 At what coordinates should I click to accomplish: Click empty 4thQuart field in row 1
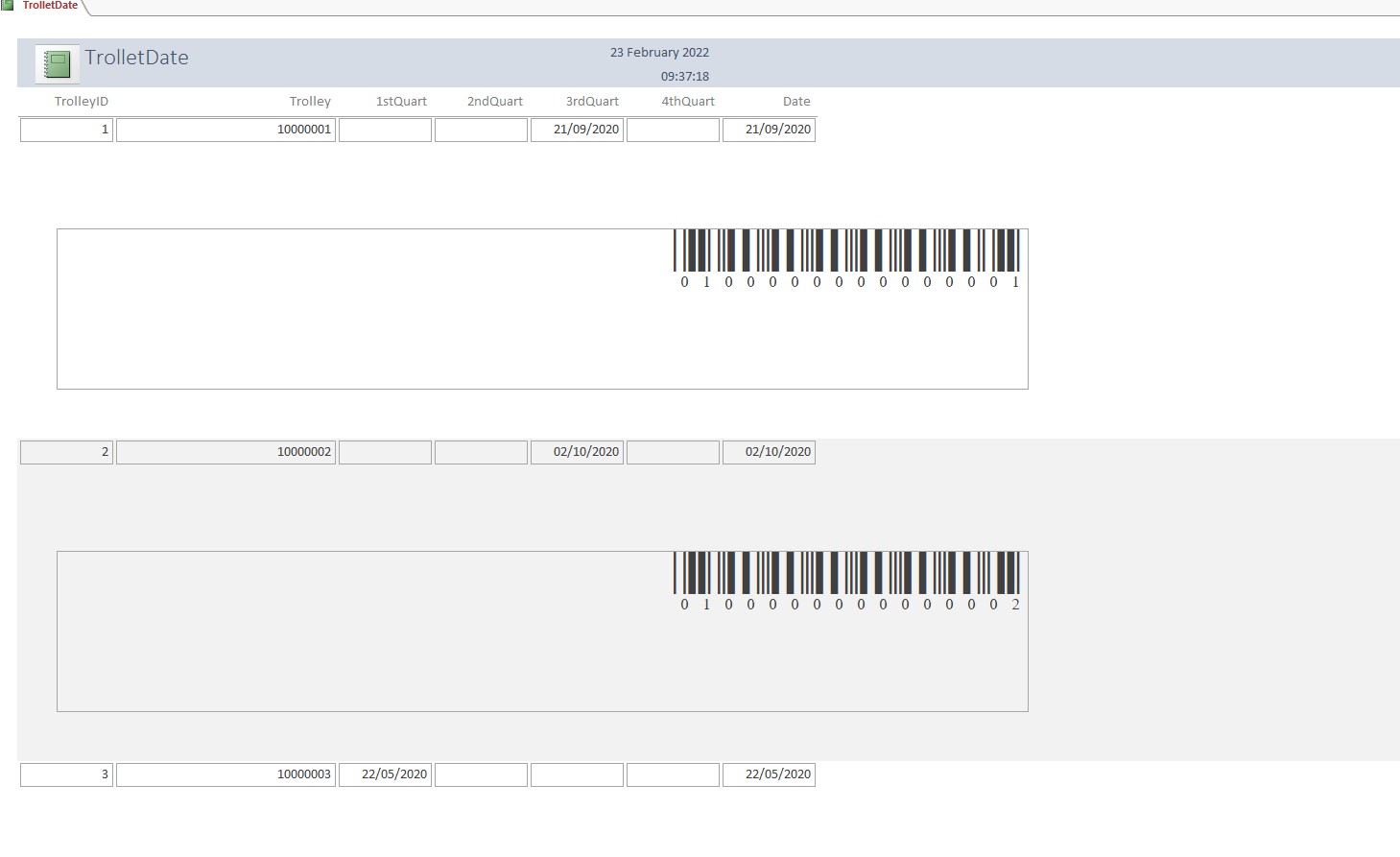pyautogui.click(x=673, y=130)
